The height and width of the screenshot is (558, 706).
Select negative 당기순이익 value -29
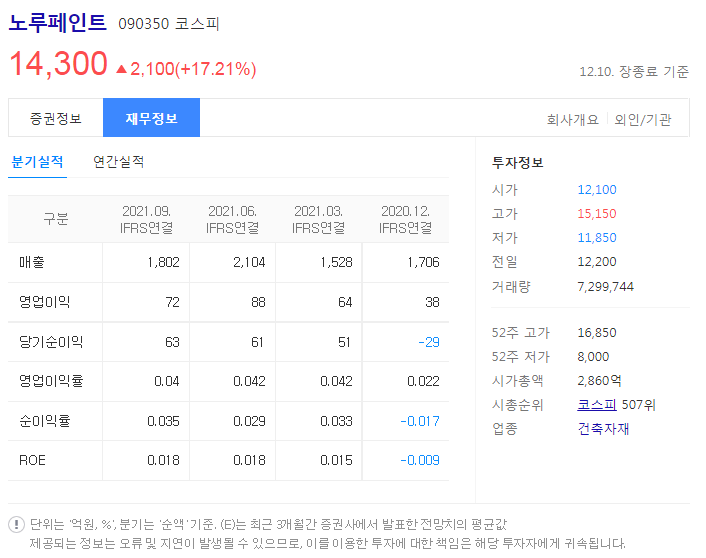pos(429,342)
